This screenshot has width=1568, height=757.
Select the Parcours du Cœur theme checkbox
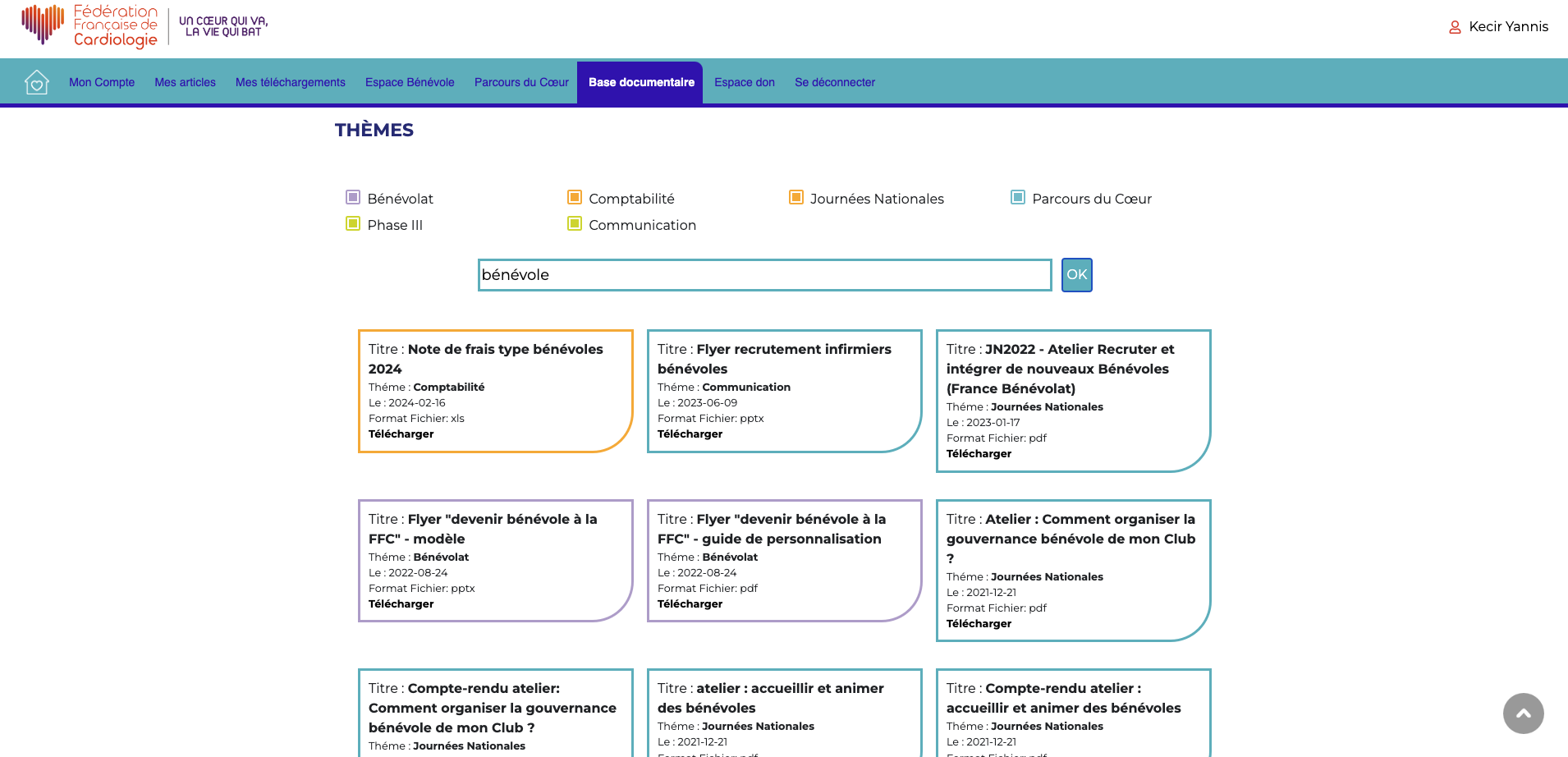tap(1018, 198)
